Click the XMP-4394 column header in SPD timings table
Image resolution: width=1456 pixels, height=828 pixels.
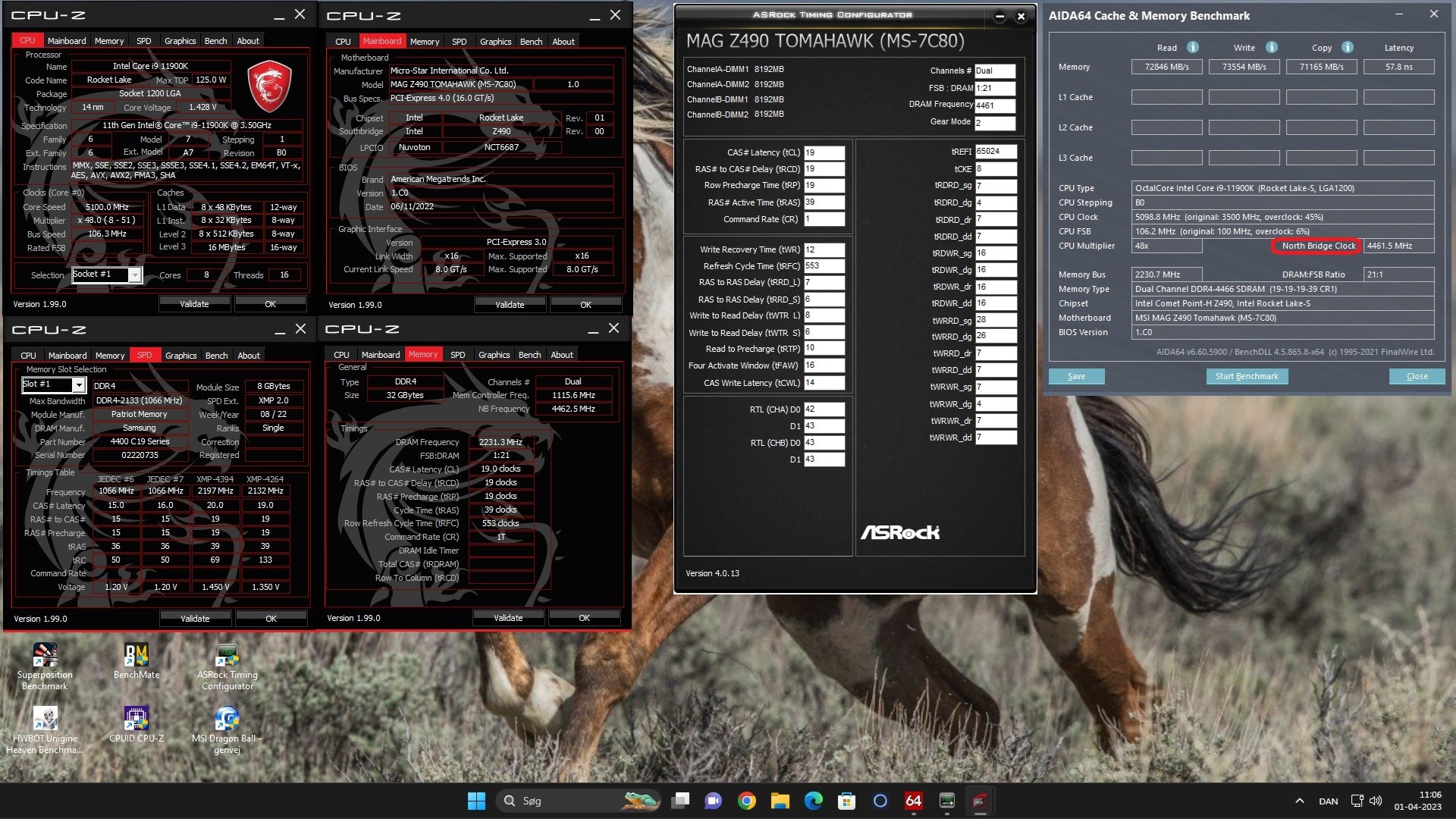coord(215,479)
